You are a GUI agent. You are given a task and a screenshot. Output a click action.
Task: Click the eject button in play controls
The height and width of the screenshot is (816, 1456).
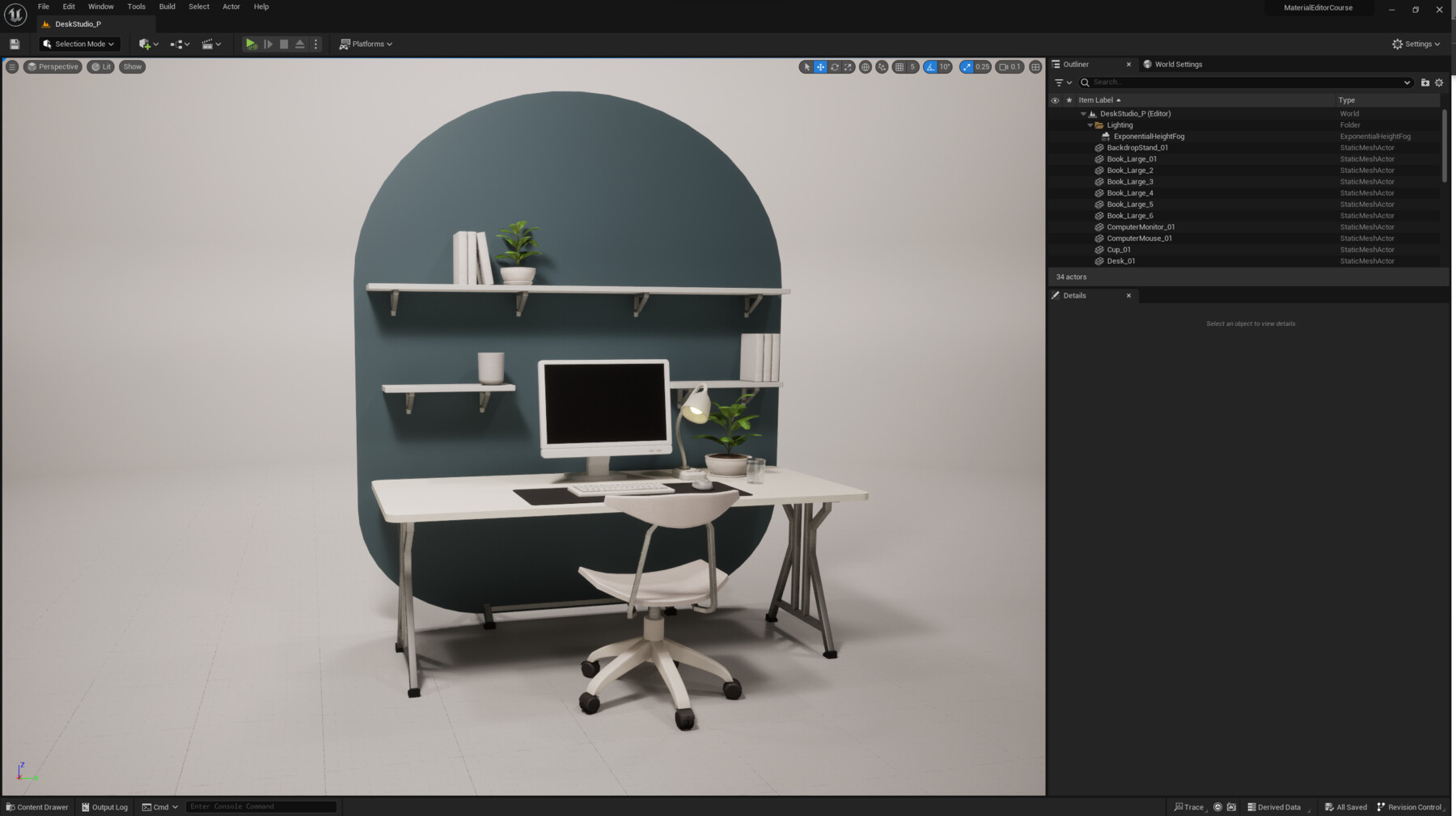pos(300,44)
